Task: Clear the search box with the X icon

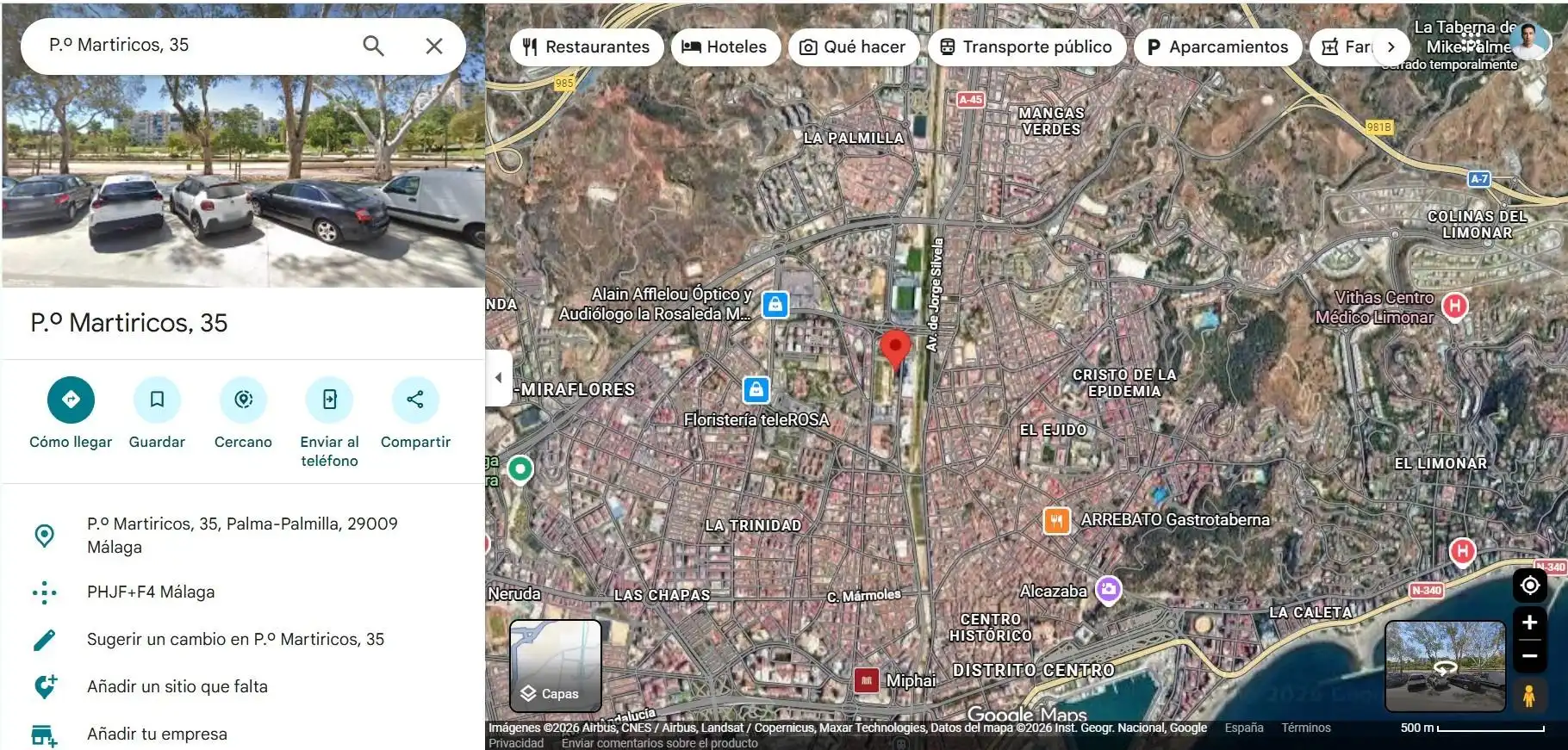Action: point(434,46)
